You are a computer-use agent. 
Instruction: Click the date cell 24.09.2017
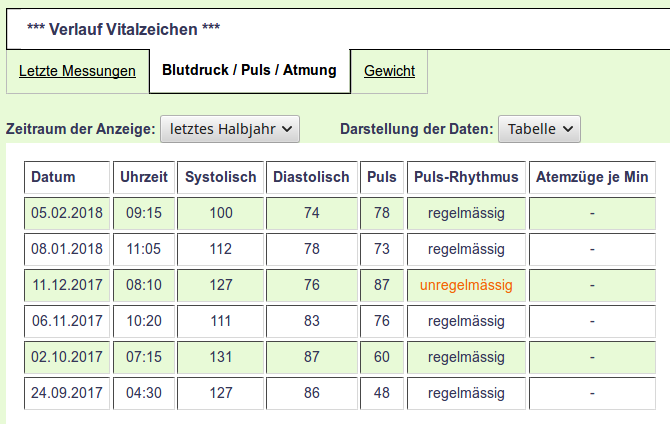pos(67,393)
